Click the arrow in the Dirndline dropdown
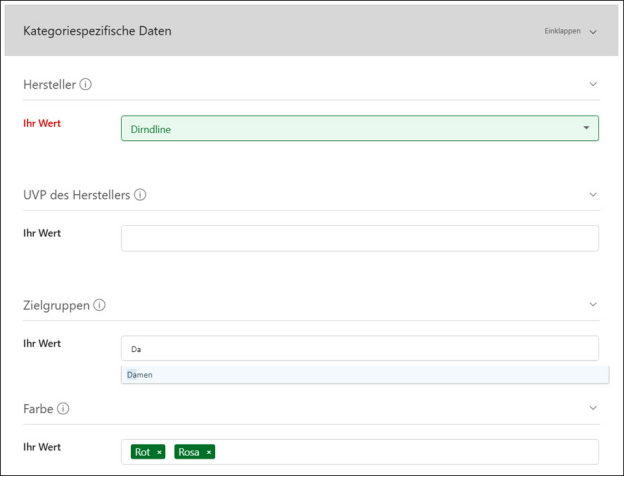The height and width of the screenshot is (477, 624). pos(586,128)
